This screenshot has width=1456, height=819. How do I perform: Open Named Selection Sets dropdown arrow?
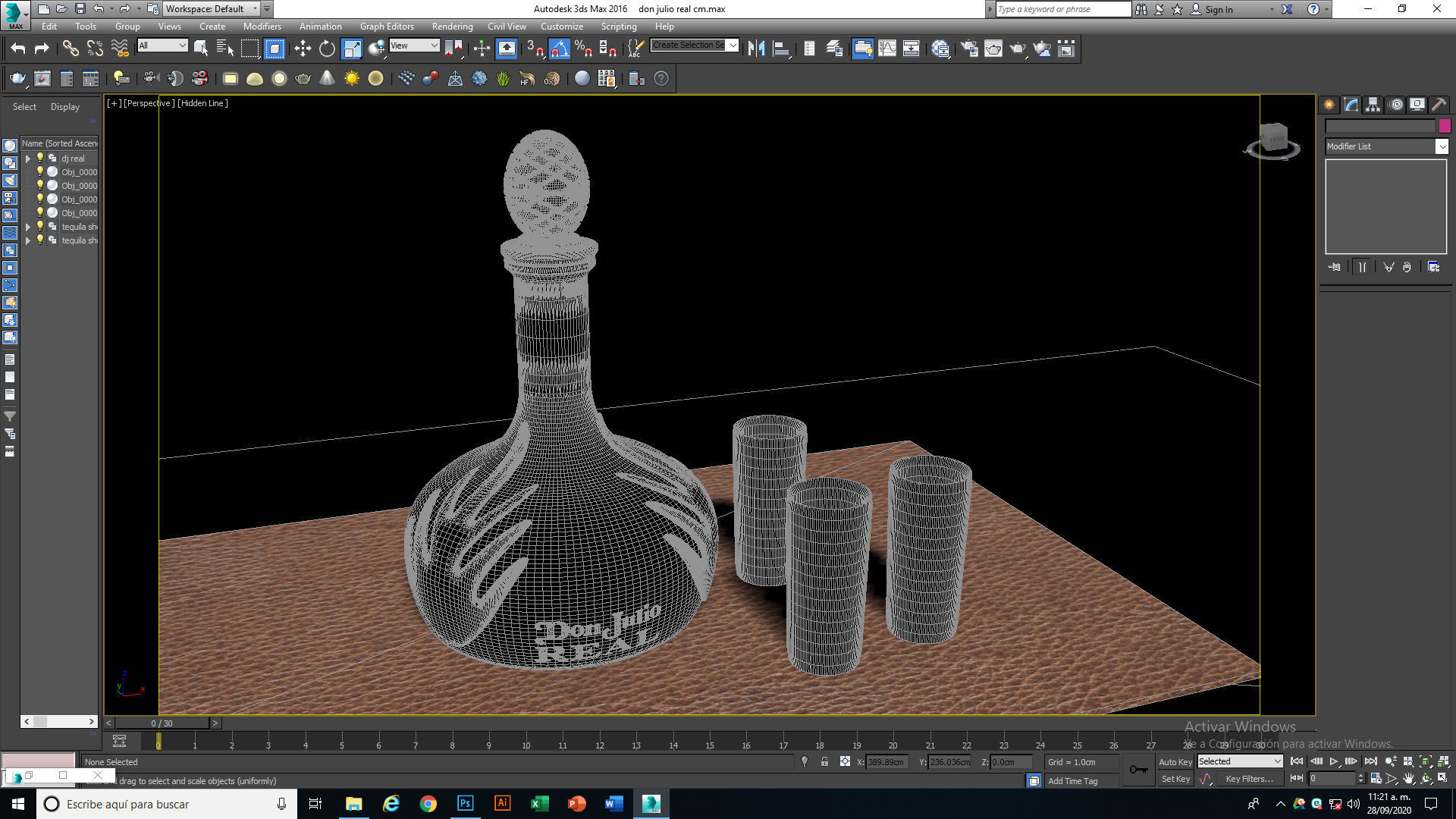click(733, 45)
